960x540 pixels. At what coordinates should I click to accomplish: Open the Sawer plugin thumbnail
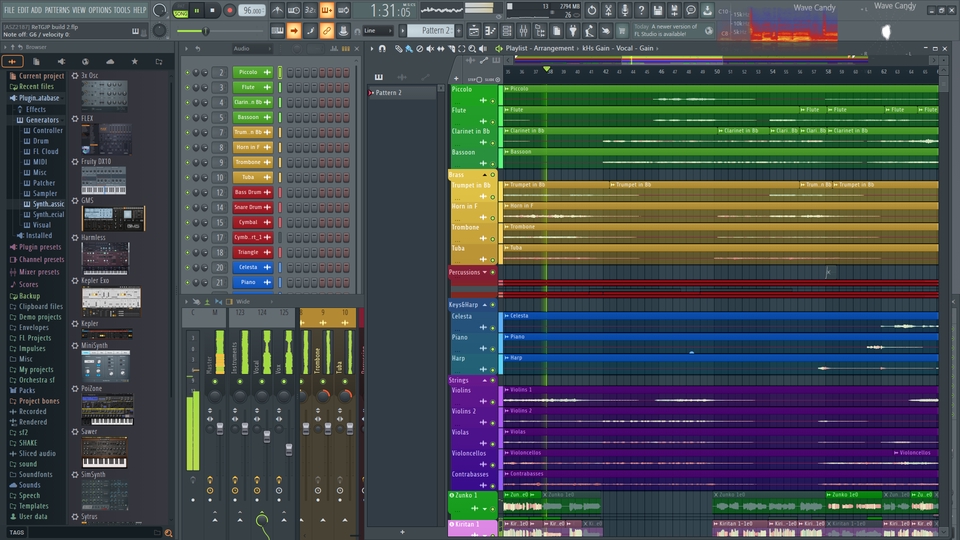tap(105, 452)
